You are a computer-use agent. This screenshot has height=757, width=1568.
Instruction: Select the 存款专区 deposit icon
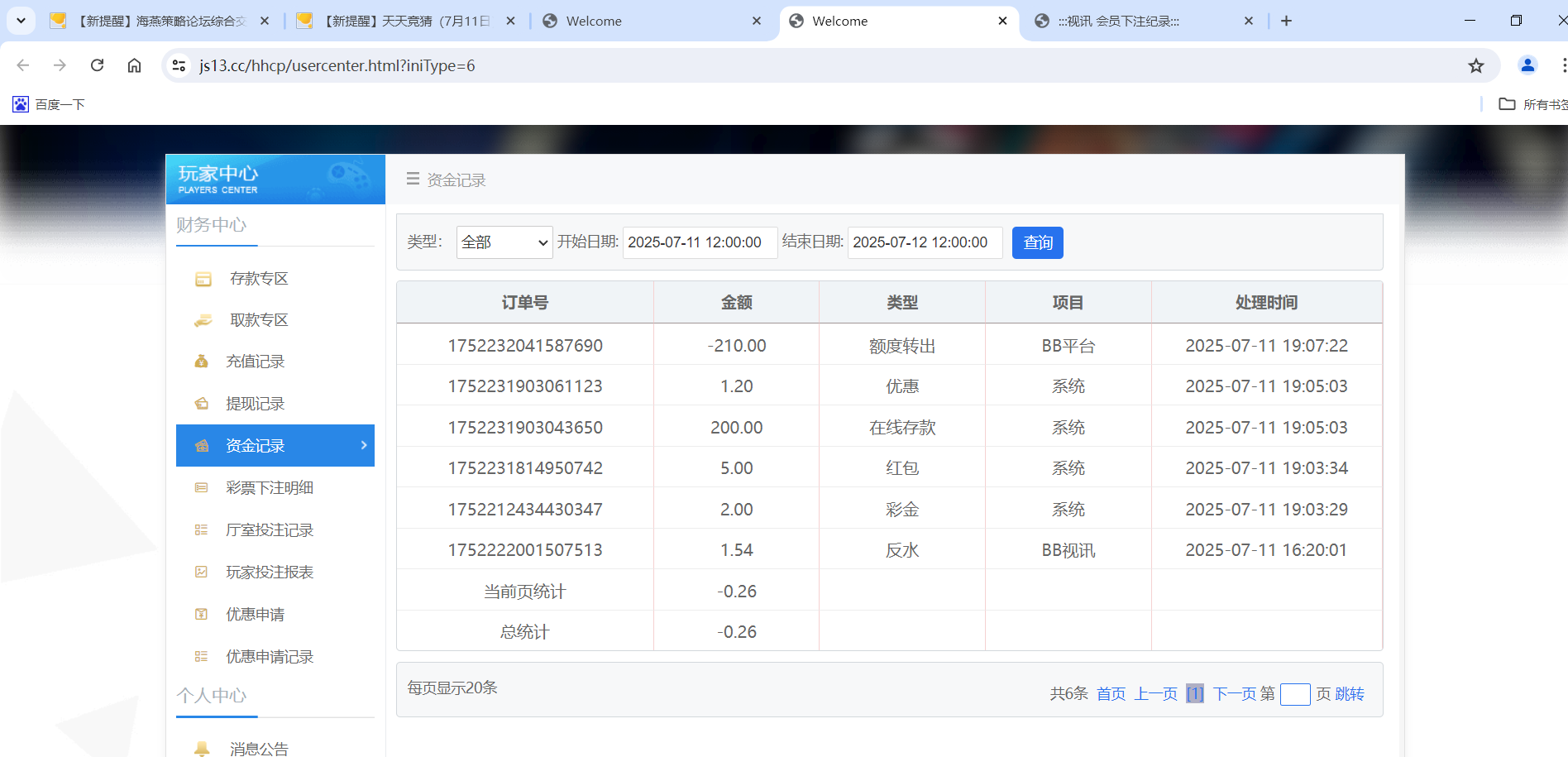[x=202, y=278]
